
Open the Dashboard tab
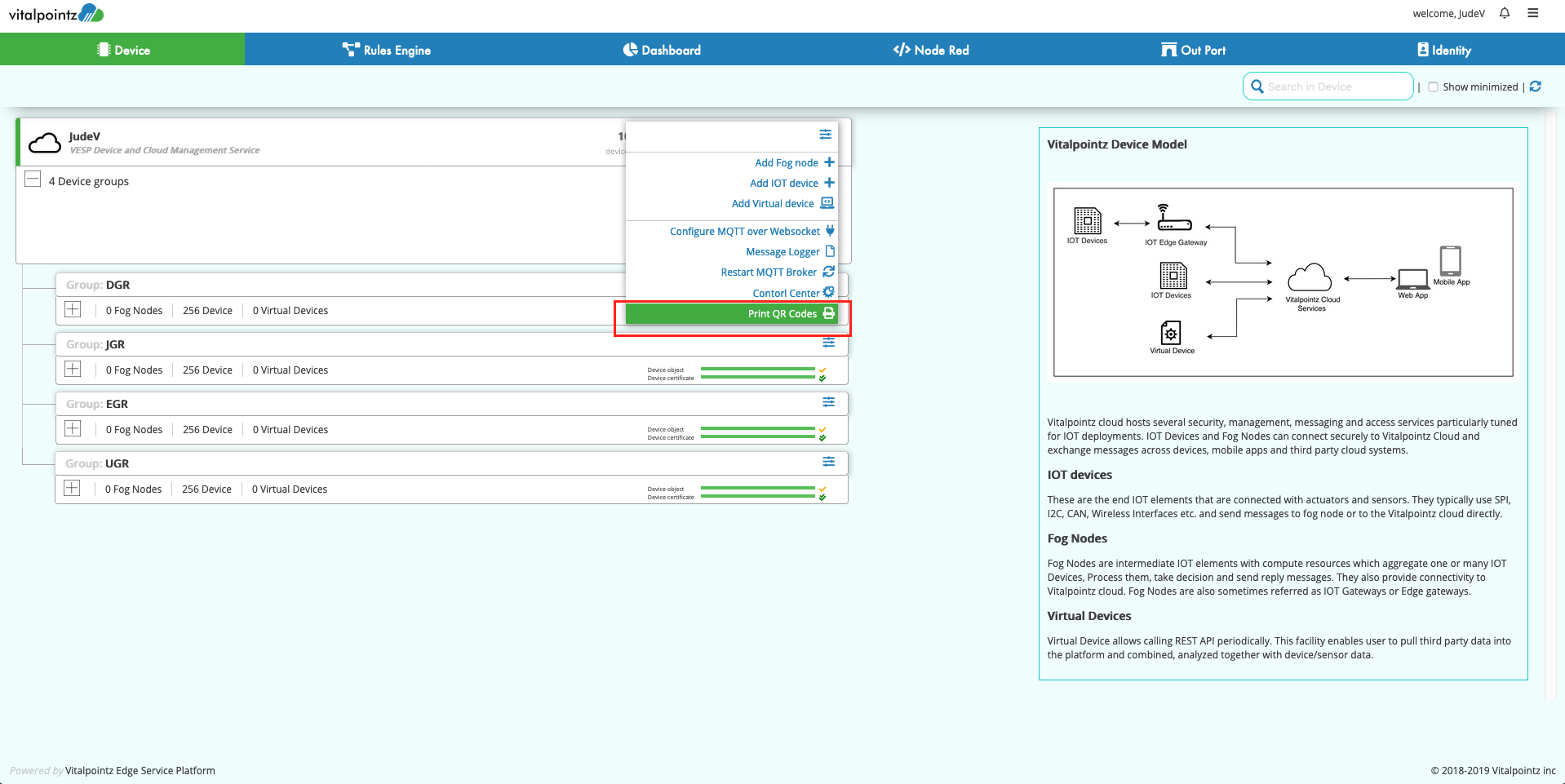pos(662,50)
